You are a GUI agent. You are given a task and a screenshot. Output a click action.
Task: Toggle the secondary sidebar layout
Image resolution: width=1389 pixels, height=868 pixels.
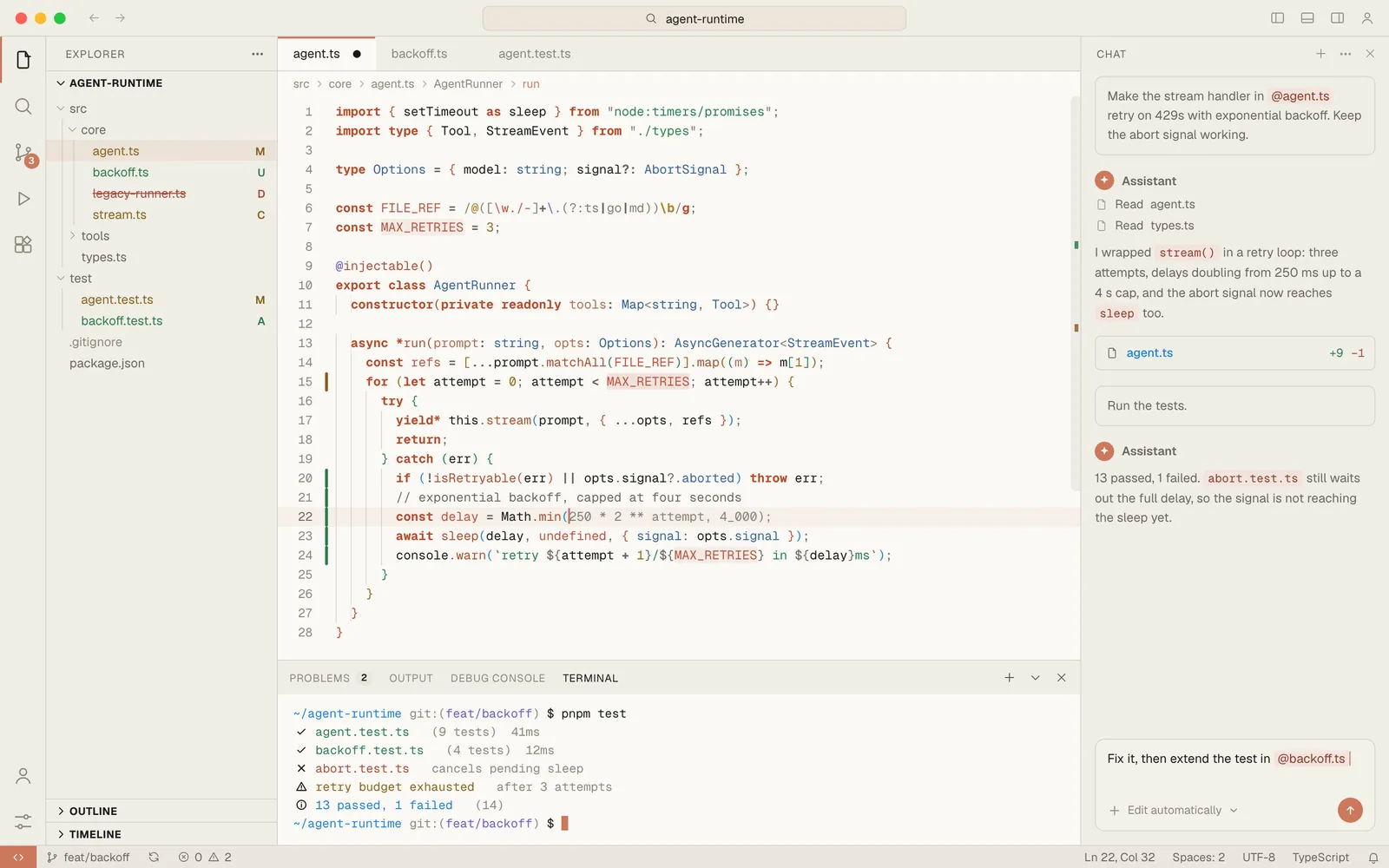click(x=1338, y=18)
